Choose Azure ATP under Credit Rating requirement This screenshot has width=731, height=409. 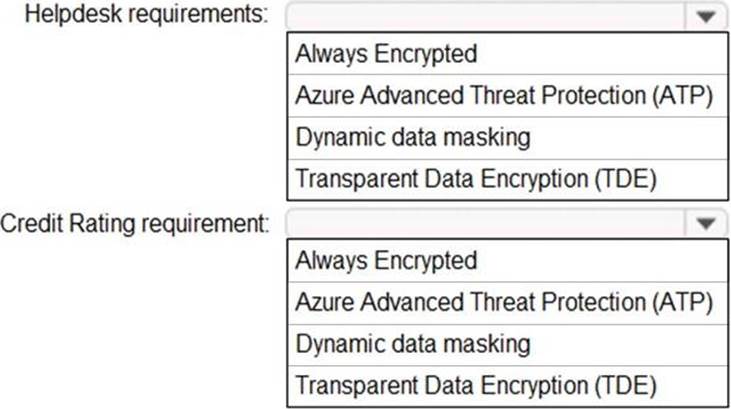[503, 302]
